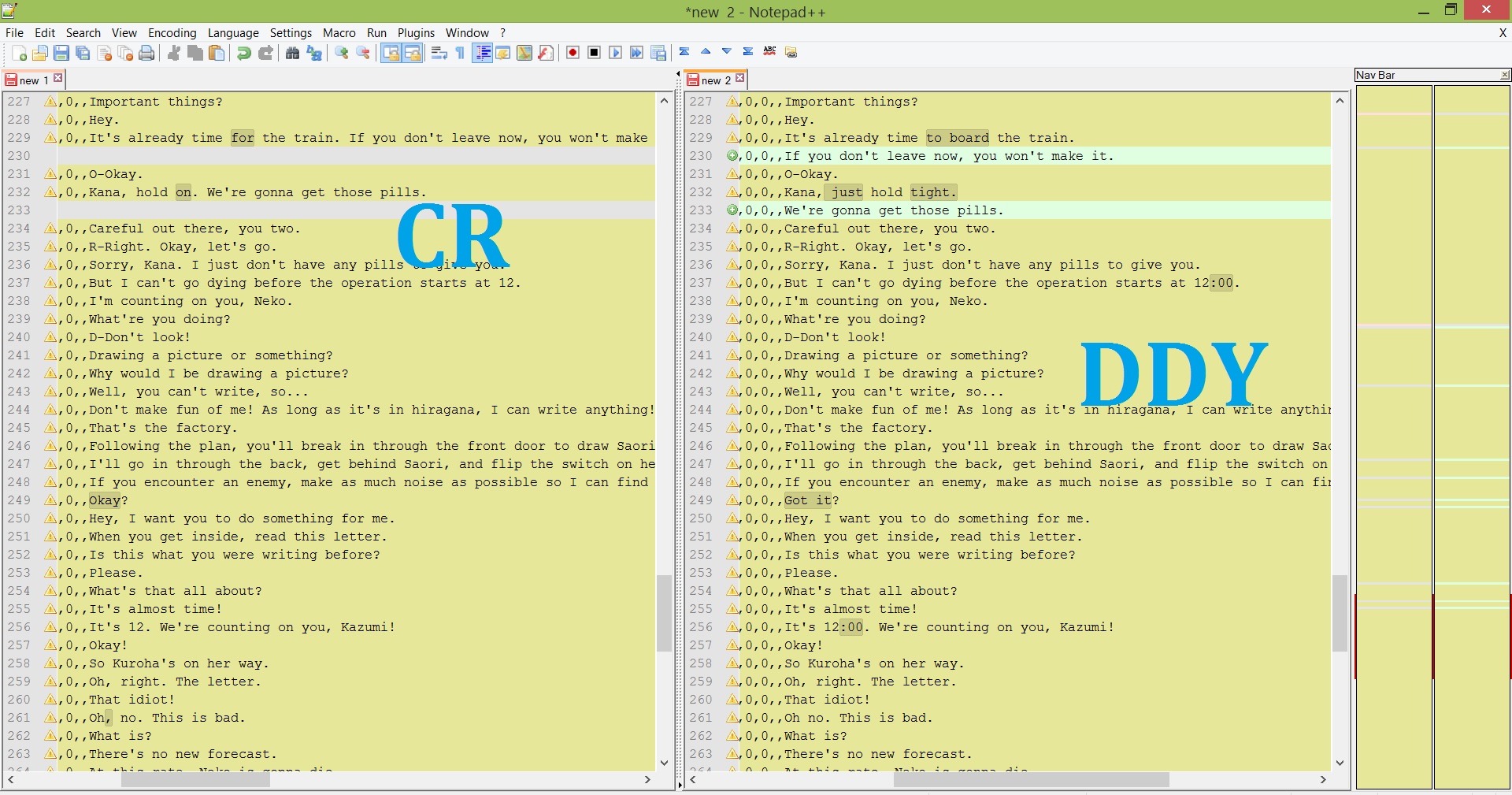1512x795 pixels.
Task: Open the Document Map panel icon
Action: [524, 53]
